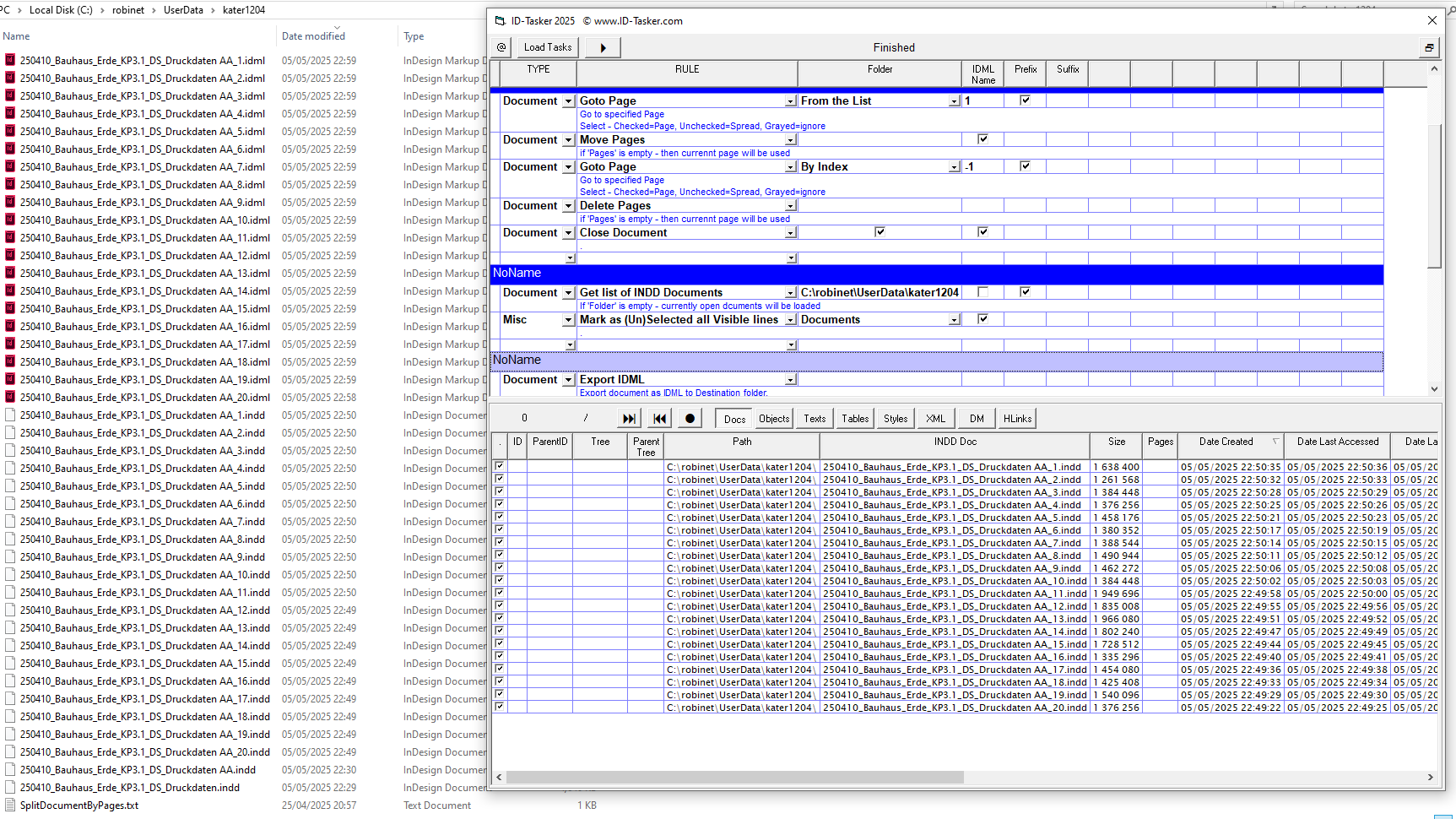Click the rewind-to-start icon above the grid
Screen dimensions: 1456x819
tap(659, 418)
